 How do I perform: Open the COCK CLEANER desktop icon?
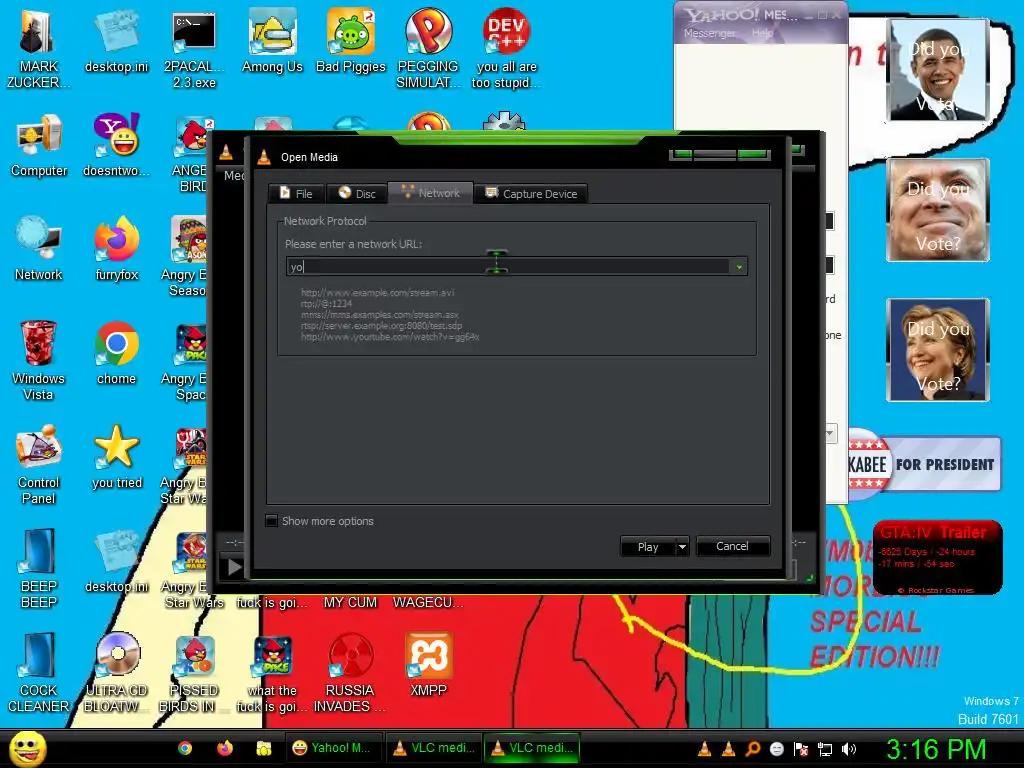(39, 673)
